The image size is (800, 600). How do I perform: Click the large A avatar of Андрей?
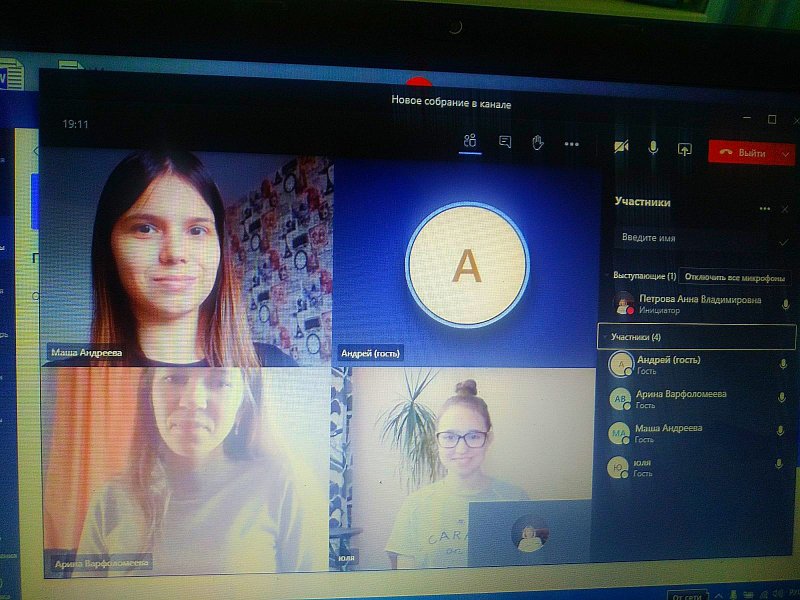point(467,264)
